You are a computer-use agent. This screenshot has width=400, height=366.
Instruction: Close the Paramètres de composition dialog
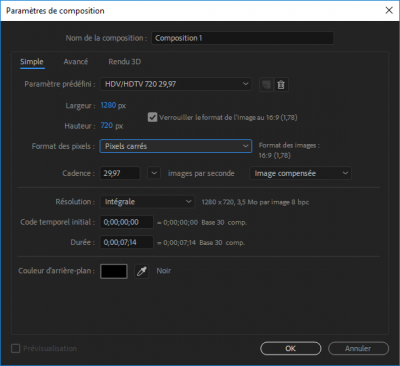point(389,10)
